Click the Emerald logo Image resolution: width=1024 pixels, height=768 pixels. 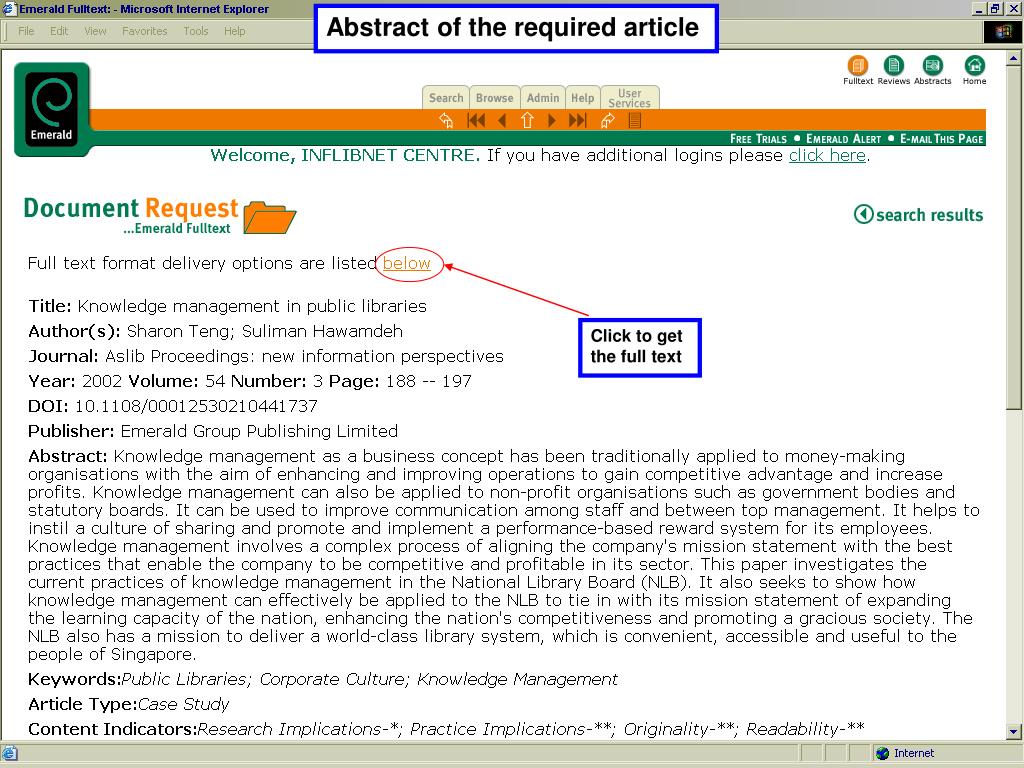(x=52, y=109)
